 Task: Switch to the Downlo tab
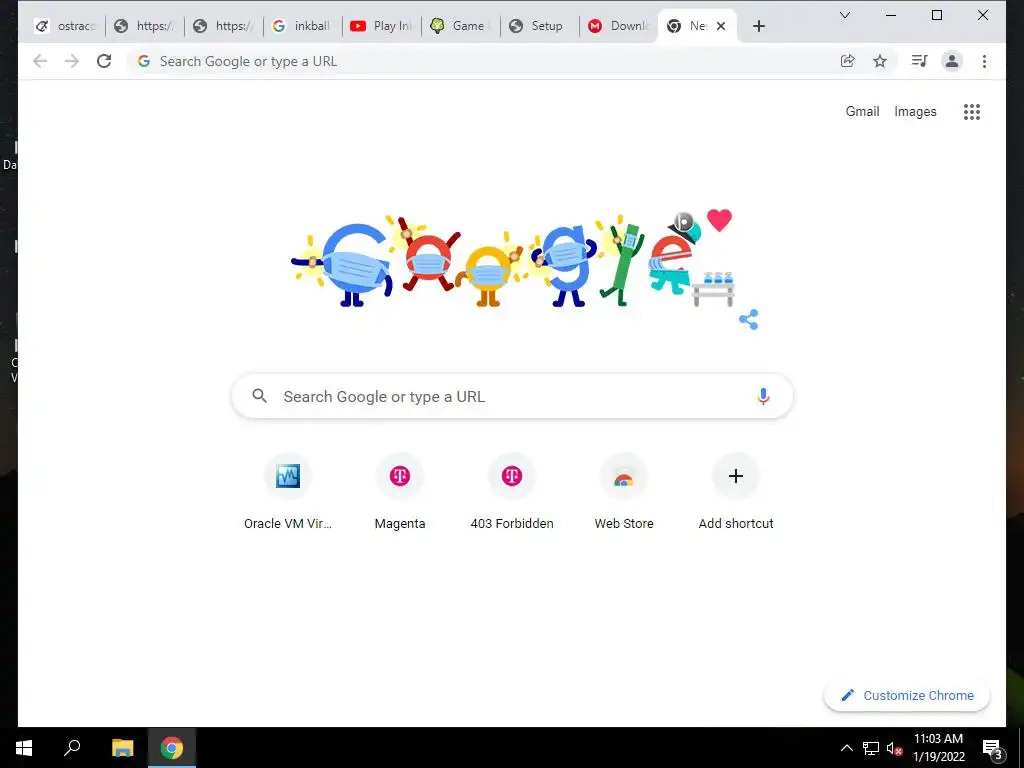(x=618, y=26)
